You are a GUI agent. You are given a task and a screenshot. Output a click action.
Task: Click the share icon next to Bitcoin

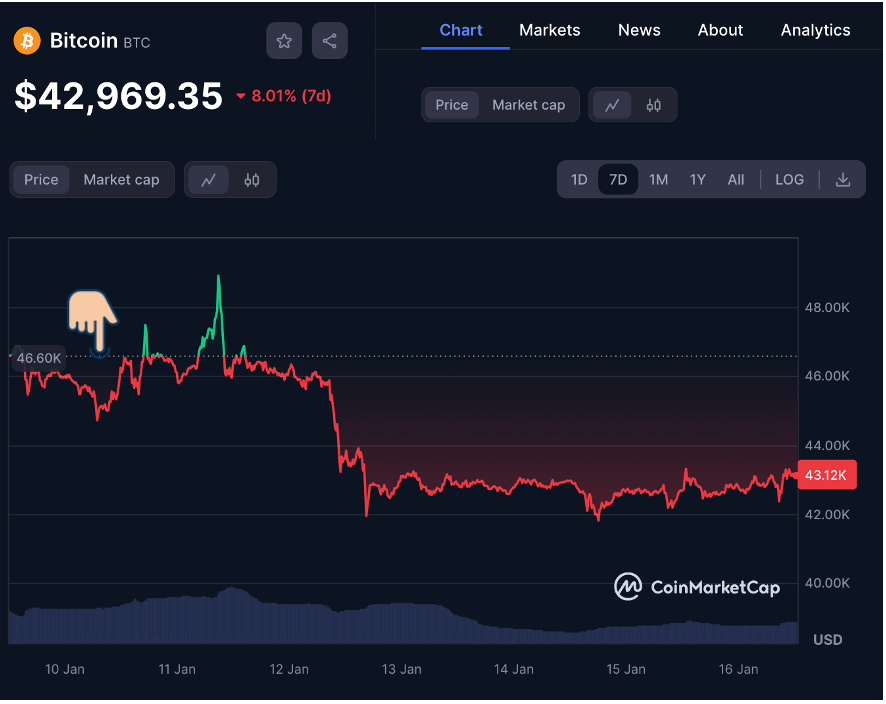coord(329,41)
